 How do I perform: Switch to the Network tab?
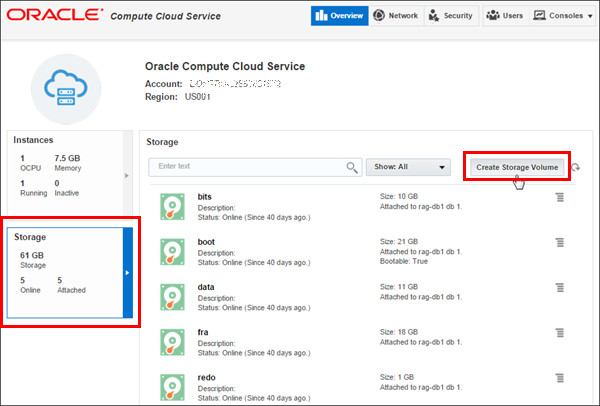click(396, 16)
